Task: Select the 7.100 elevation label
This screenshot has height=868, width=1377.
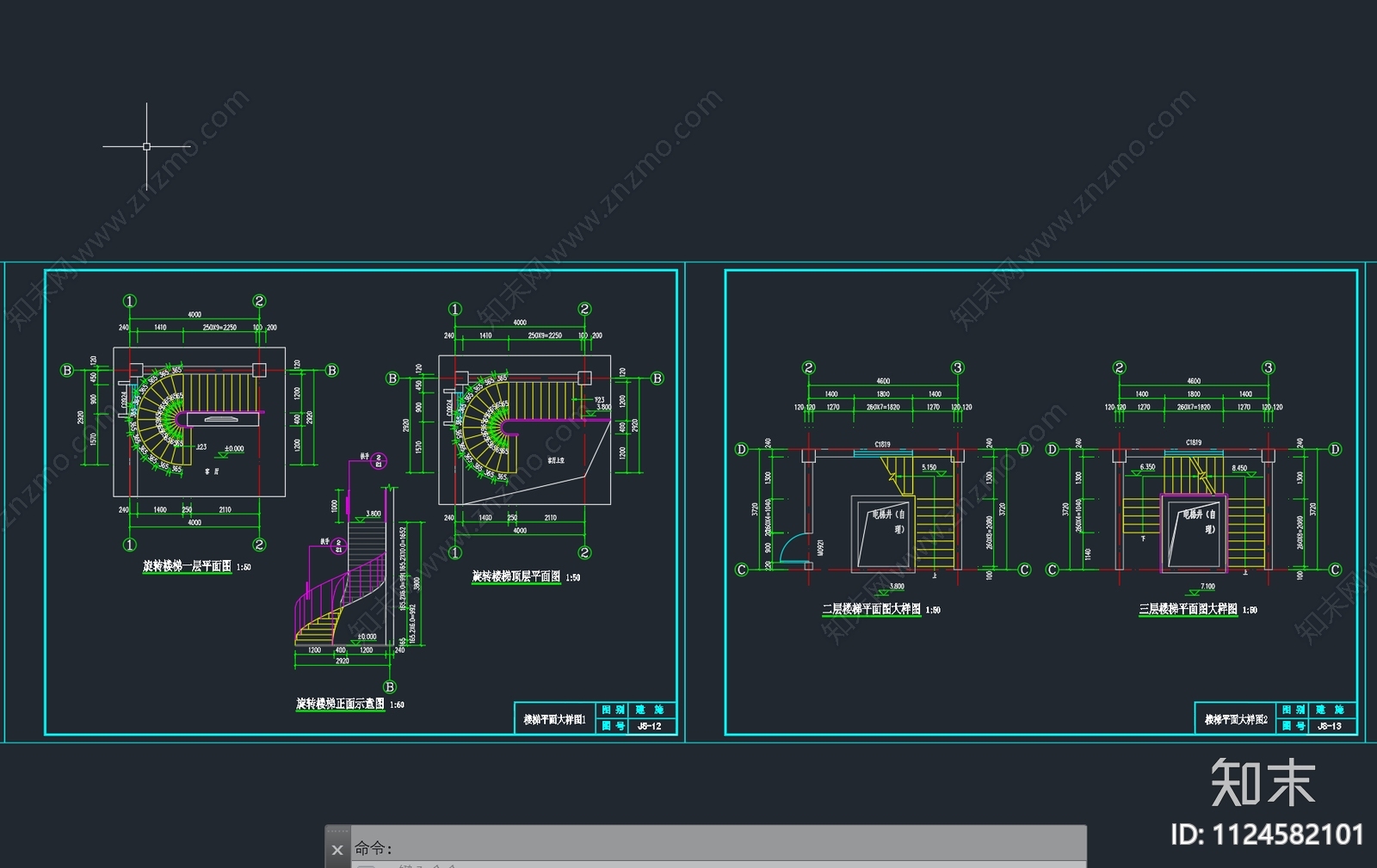Action: click(x=1208, y=587)
